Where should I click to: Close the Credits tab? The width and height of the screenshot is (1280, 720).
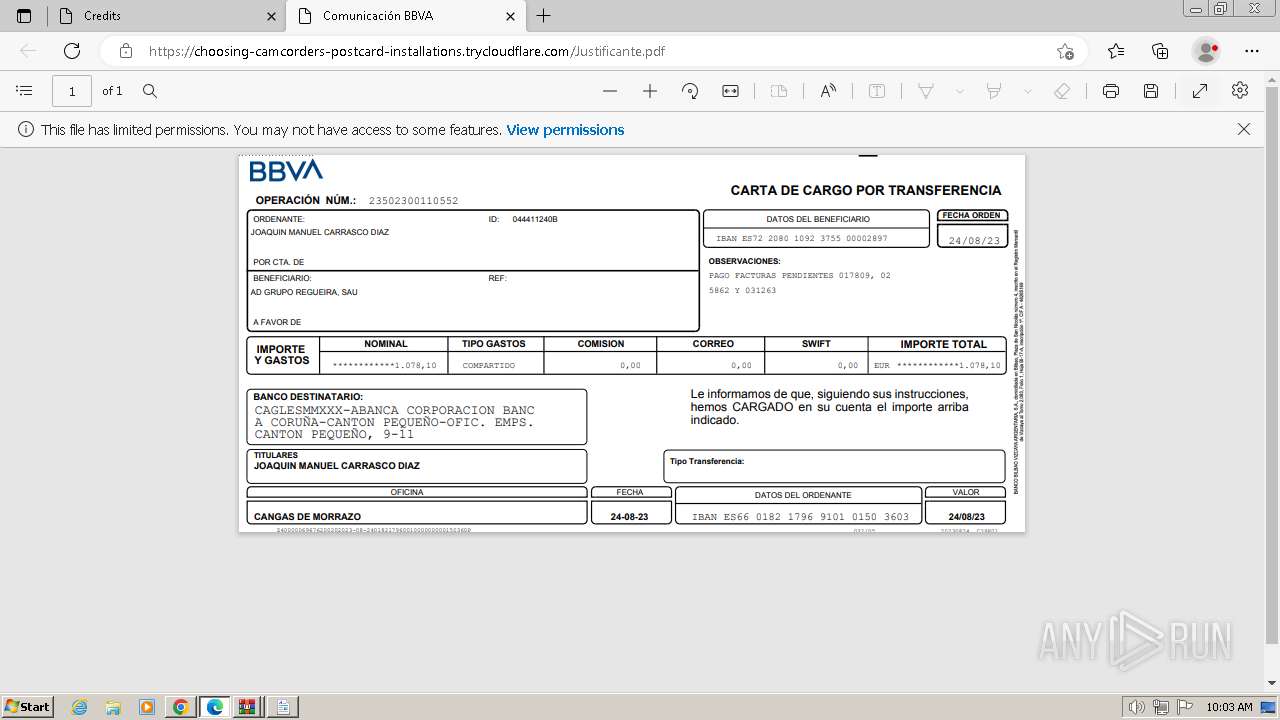(272, 16)
